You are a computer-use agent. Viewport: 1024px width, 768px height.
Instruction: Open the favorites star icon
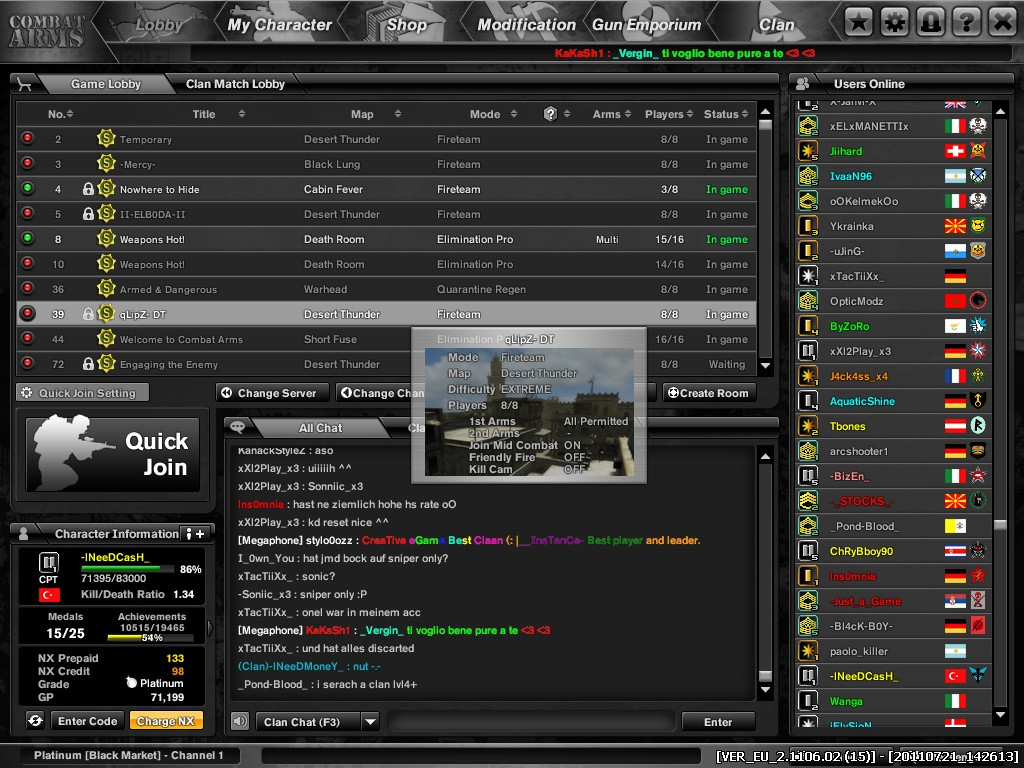858,22
